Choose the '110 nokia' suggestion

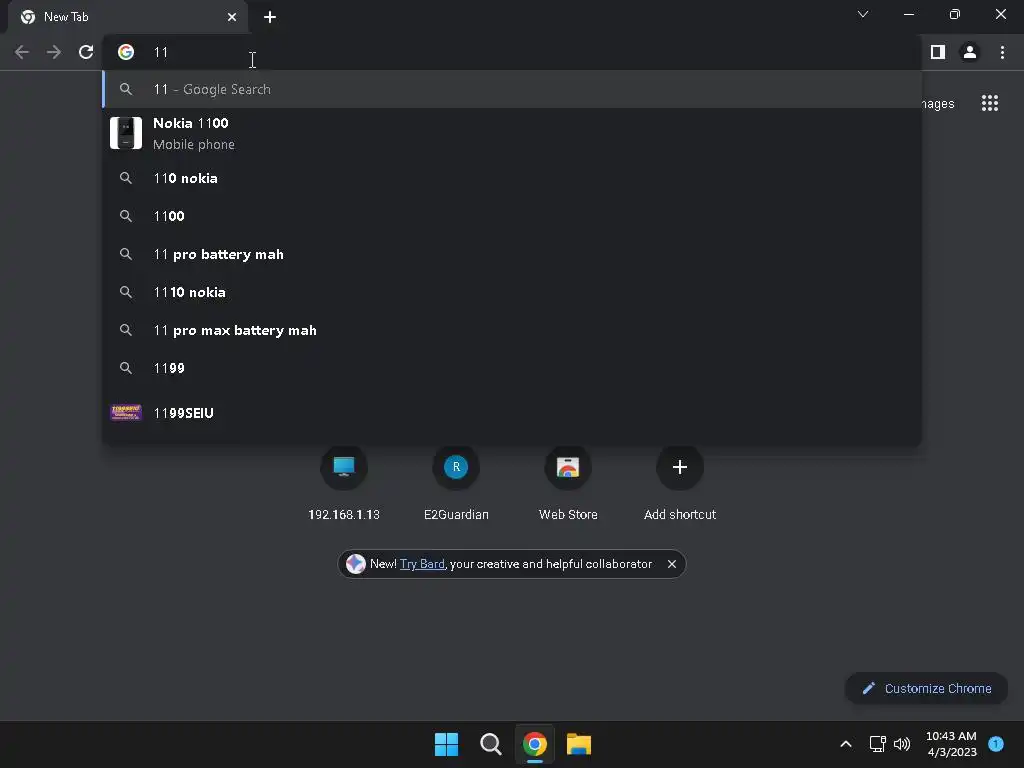click(x=512, y=178)
